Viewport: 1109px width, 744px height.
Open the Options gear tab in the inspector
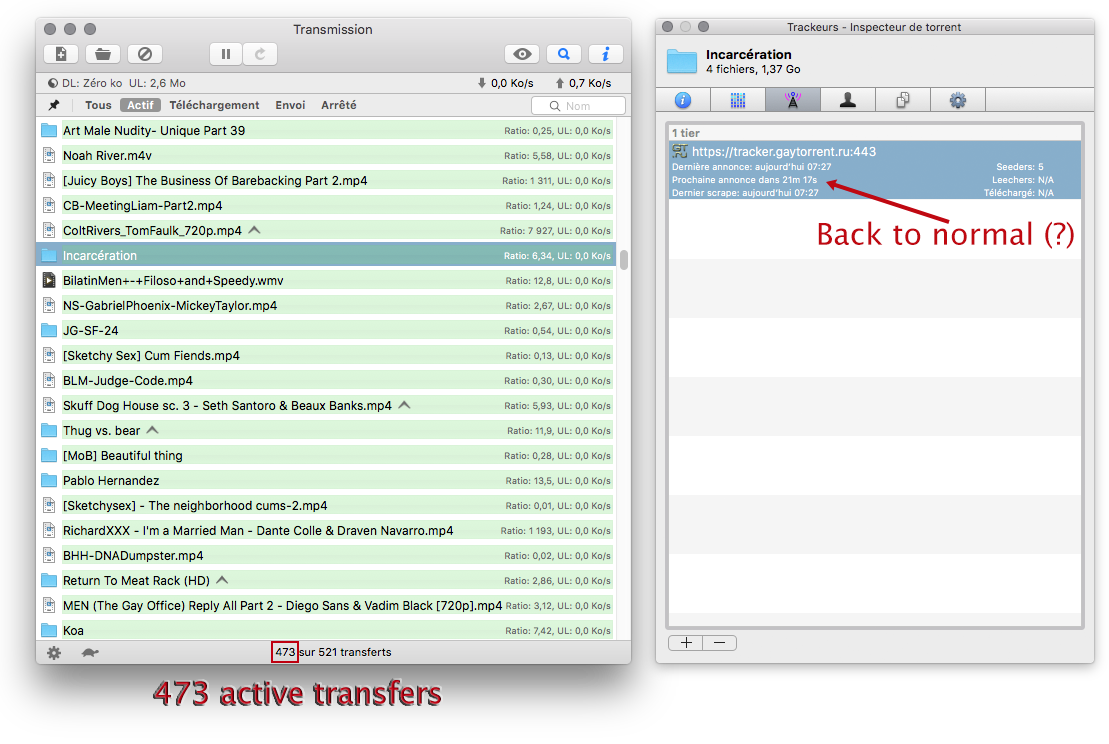tap(958, 100)
